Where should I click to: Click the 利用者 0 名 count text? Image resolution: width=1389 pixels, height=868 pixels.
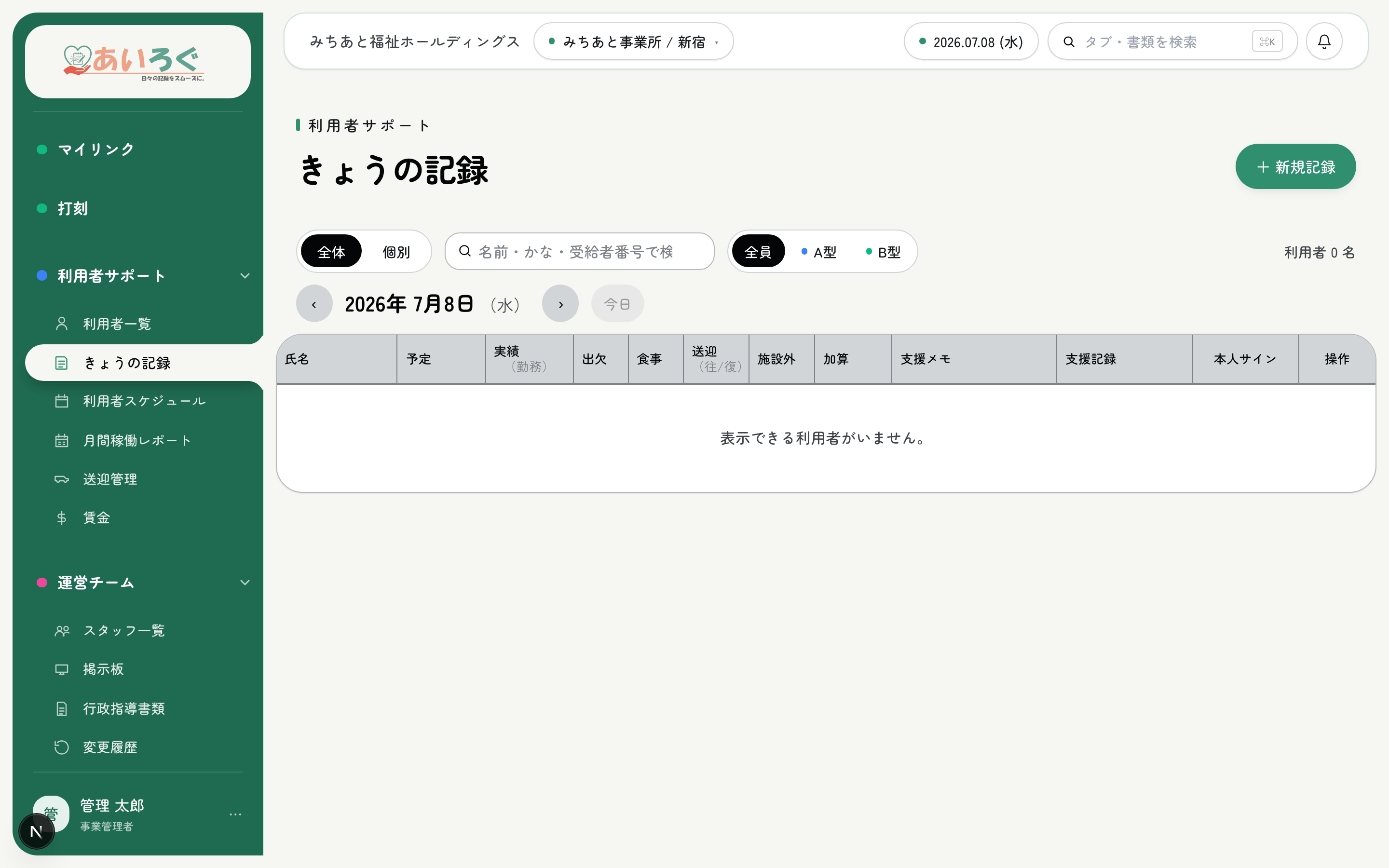(x=1319, y=252)
